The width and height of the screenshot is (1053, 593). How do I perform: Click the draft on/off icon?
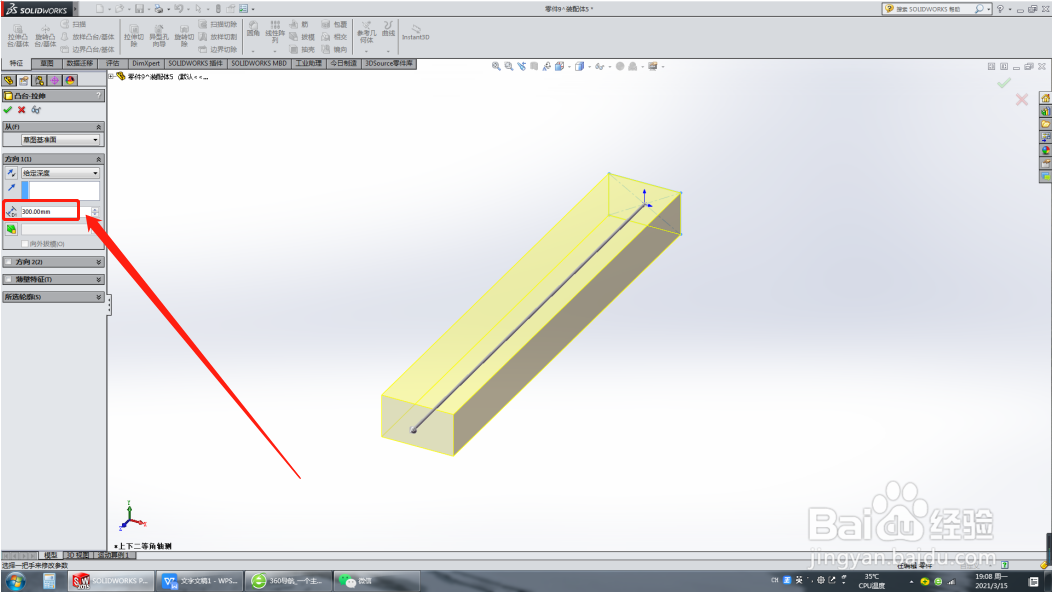[11, 229]
